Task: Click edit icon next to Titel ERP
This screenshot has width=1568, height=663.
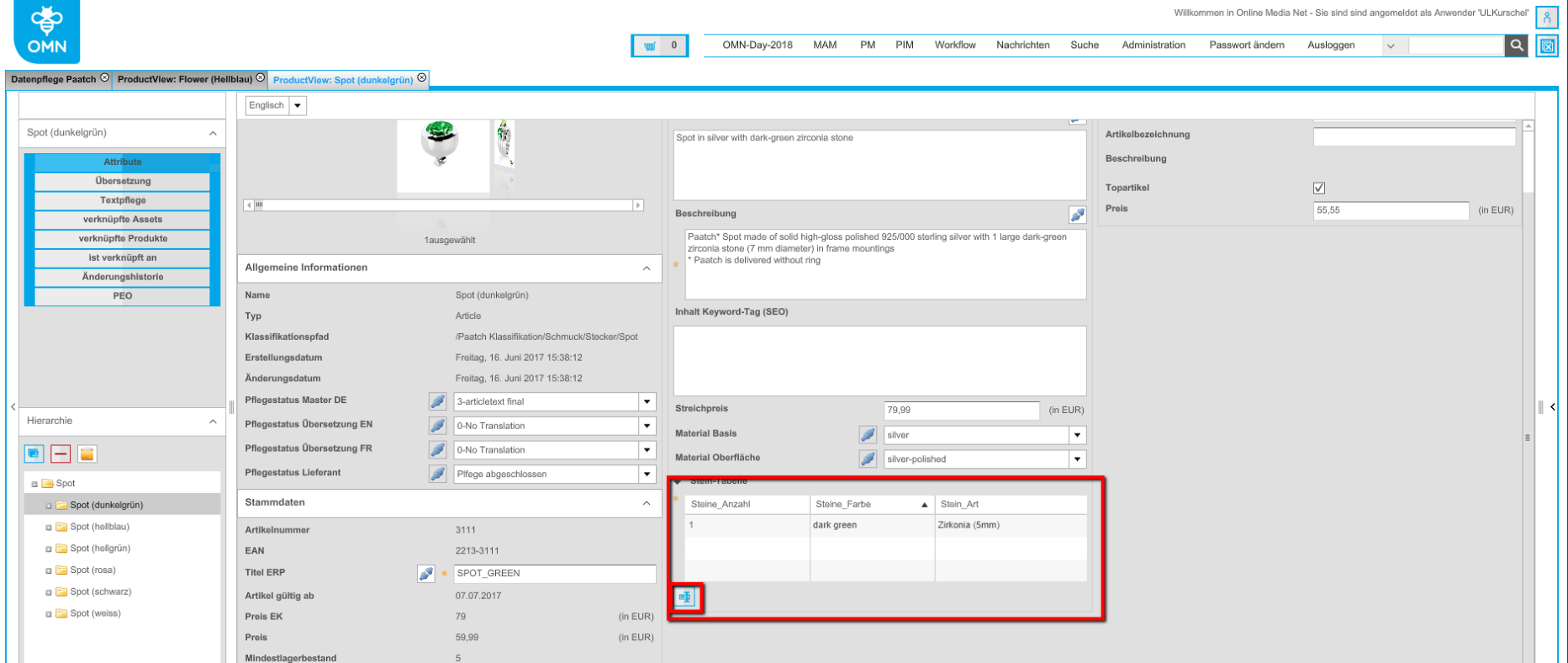Action: (426, 574)
